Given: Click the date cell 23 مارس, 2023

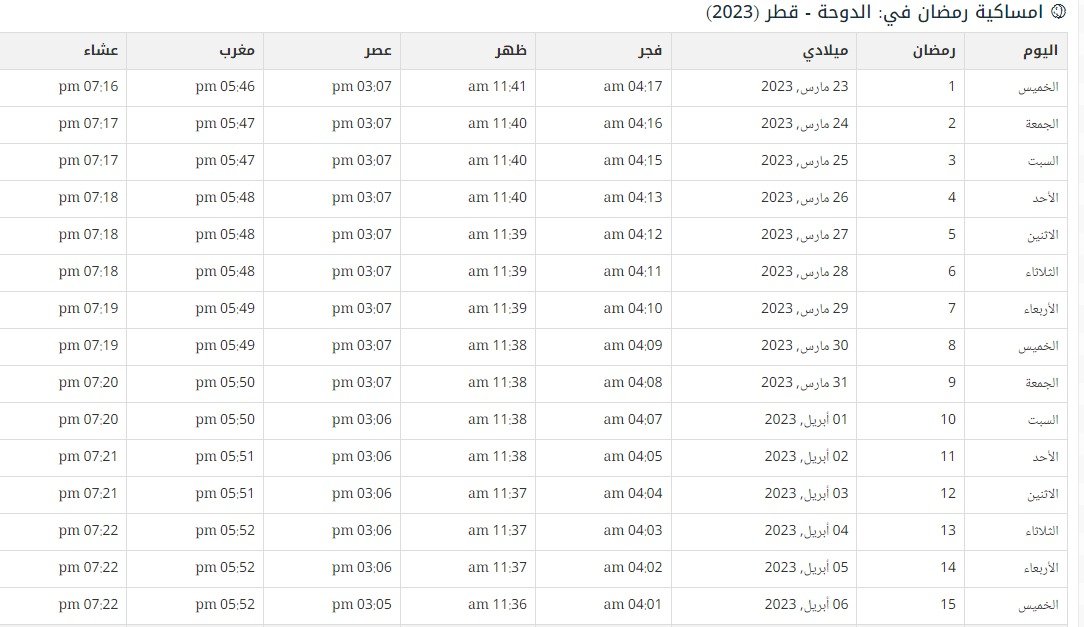Looking at the screenshot, I should (x=804, y=87).
